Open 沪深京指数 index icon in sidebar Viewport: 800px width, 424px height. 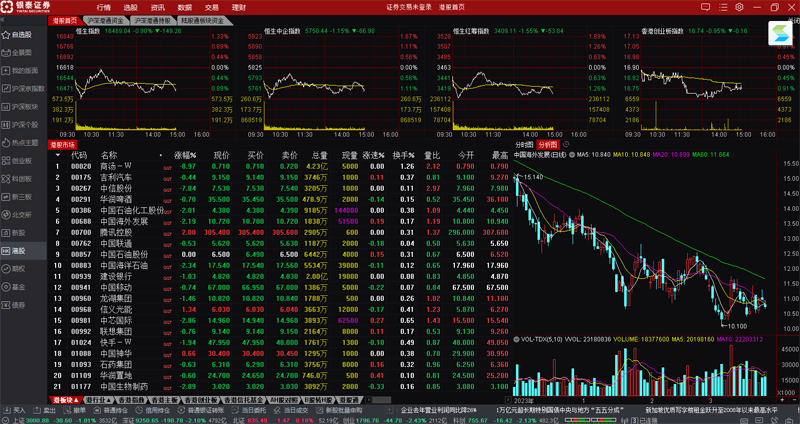(x=6, y=88)
